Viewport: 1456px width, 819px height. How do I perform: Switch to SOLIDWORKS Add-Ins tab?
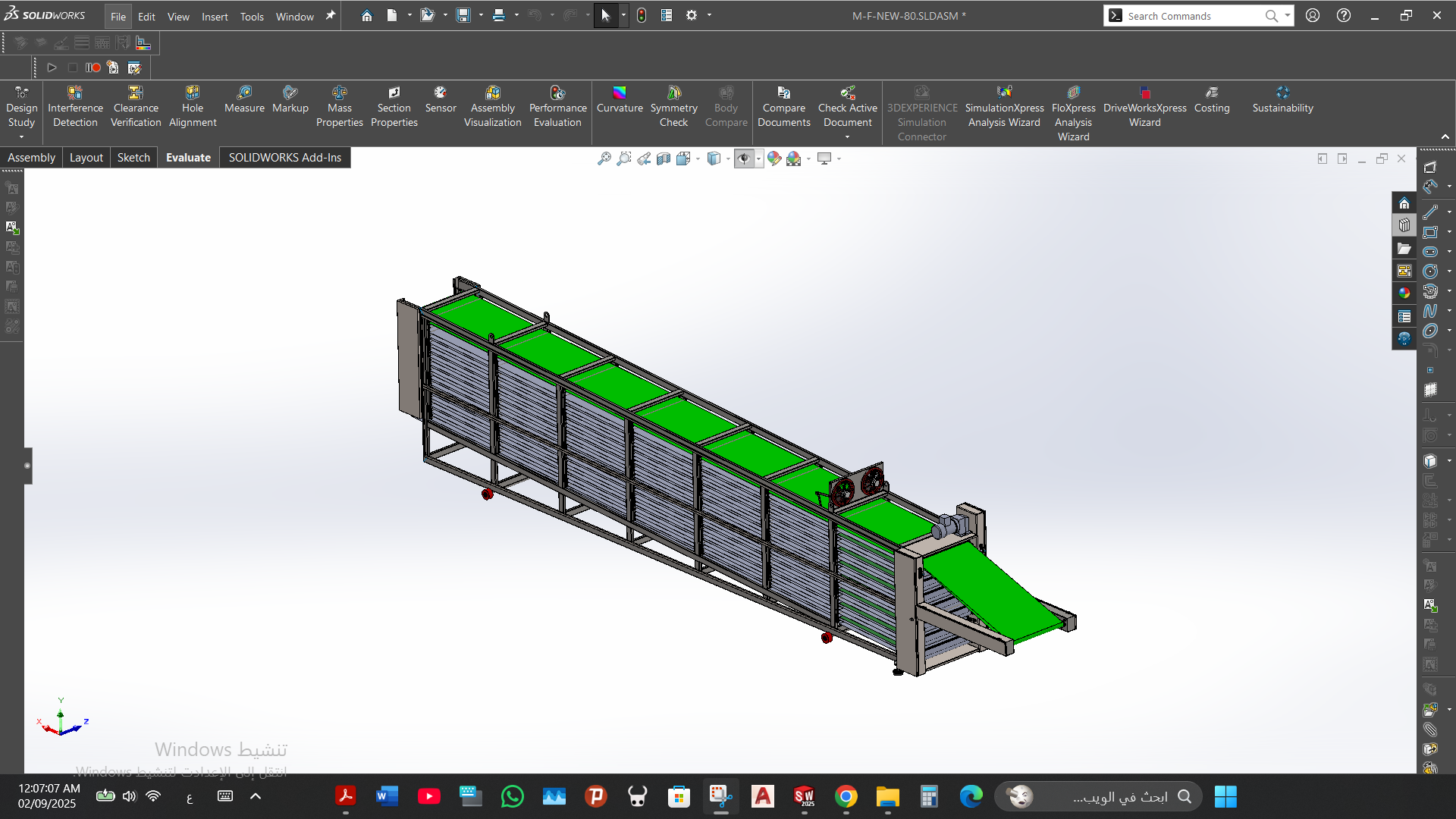point(285,158)
